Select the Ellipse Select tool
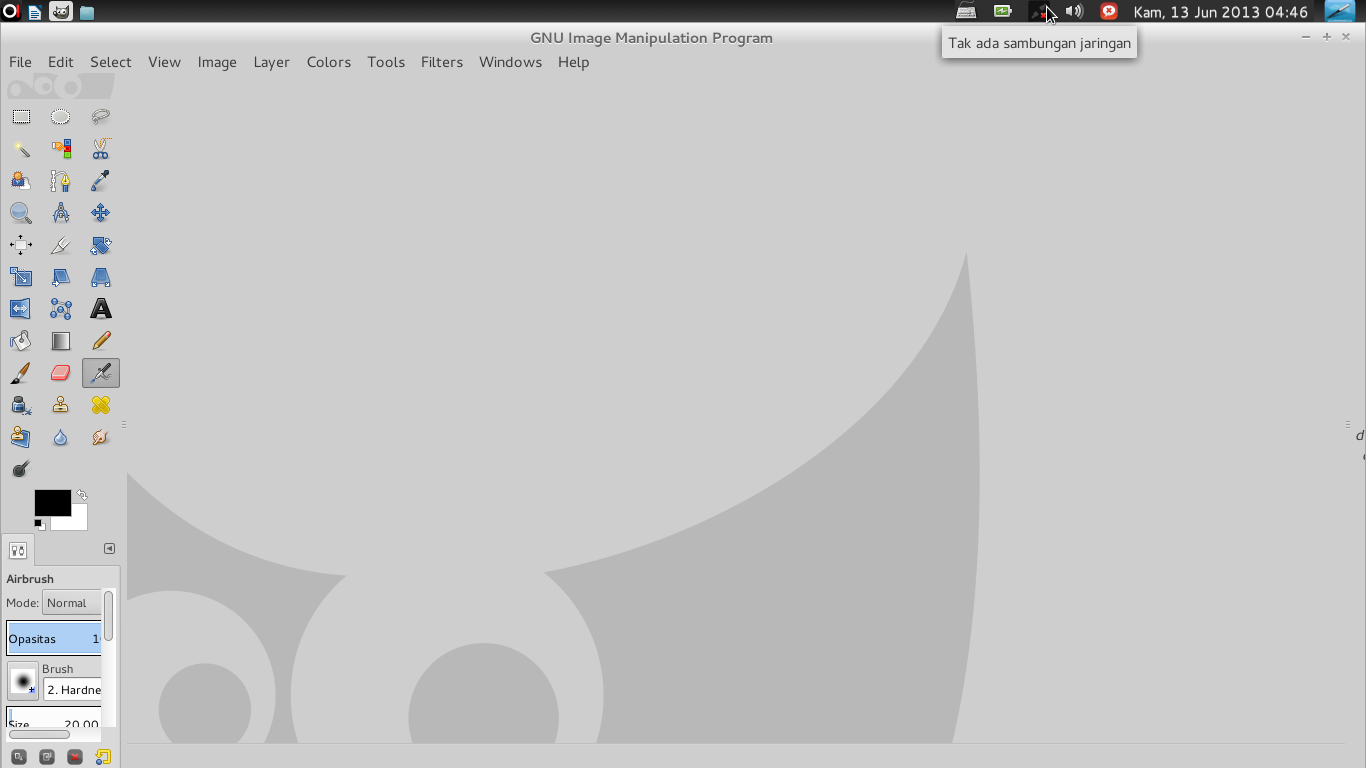 [61, 117]
